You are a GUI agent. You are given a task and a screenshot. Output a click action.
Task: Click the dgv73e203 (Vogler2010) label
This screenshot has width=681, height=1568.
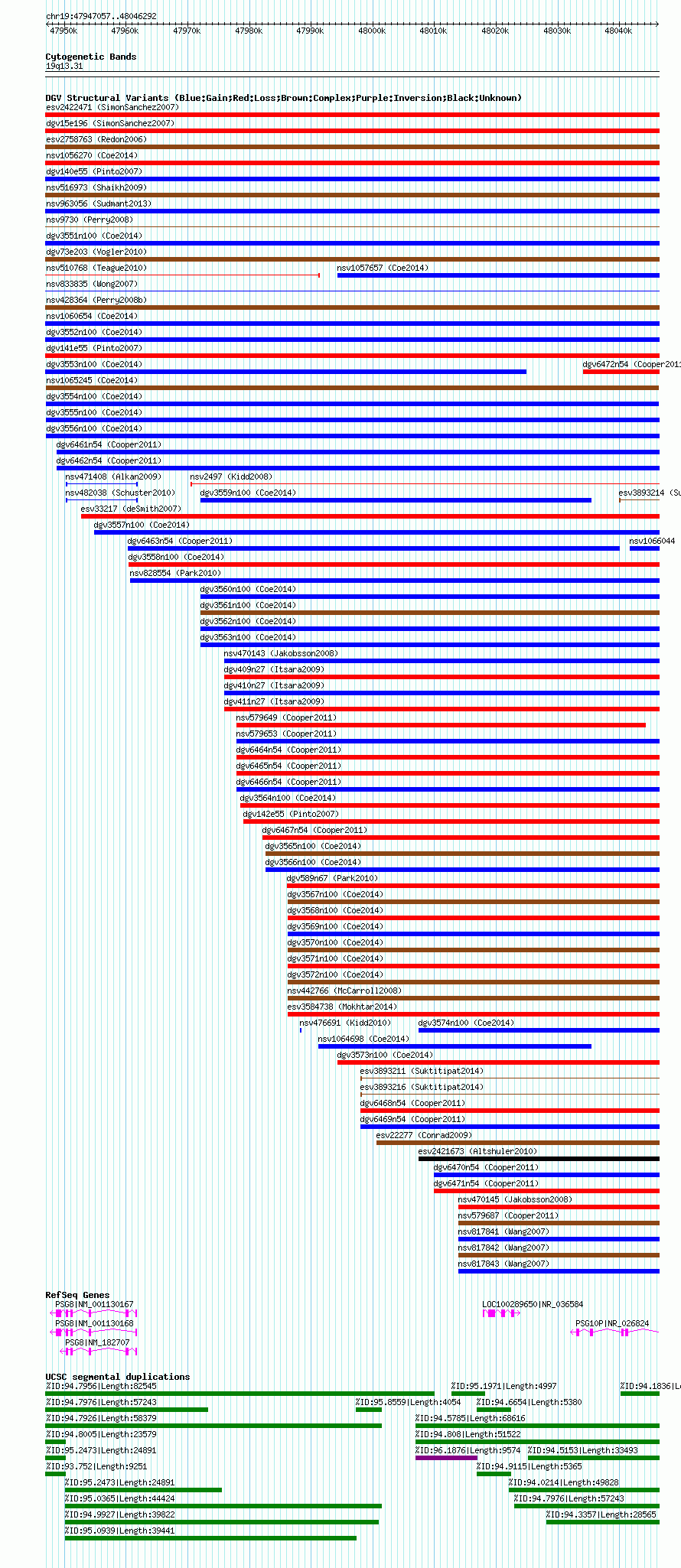click(x=96, y=252)
